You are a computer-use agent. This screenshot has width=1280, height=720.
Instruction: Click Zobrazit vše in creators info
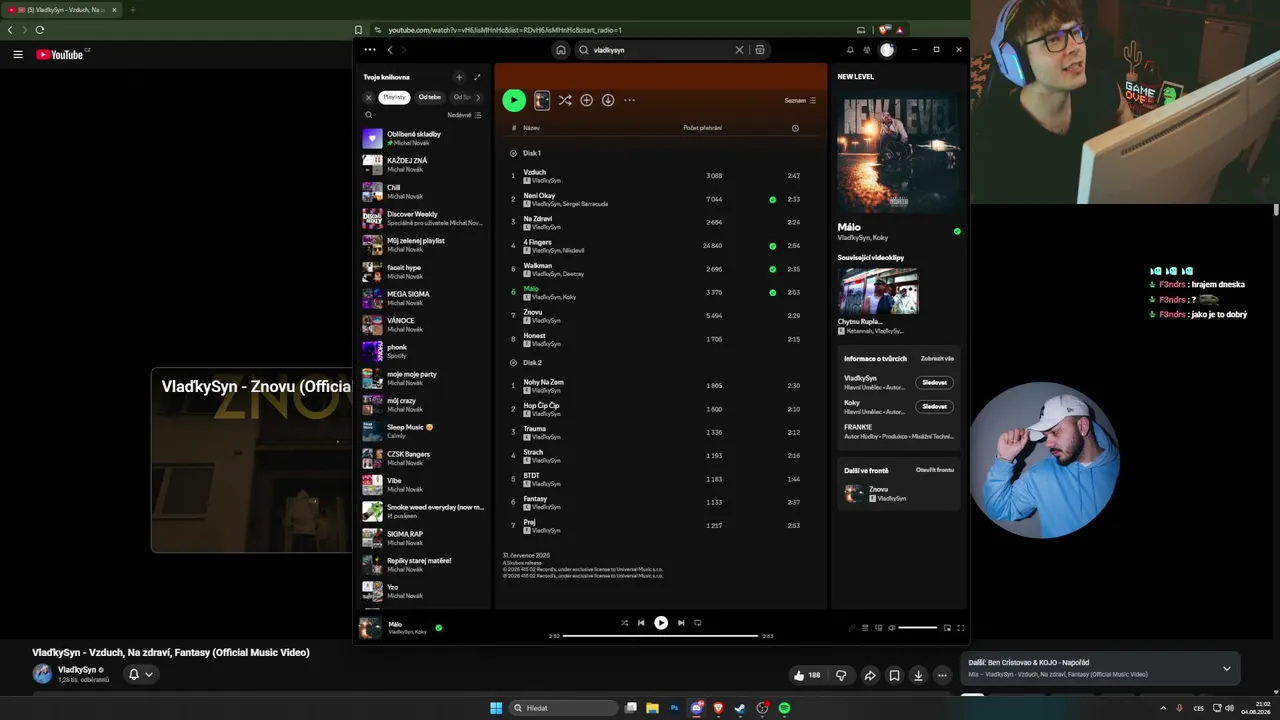pos(937,358)
